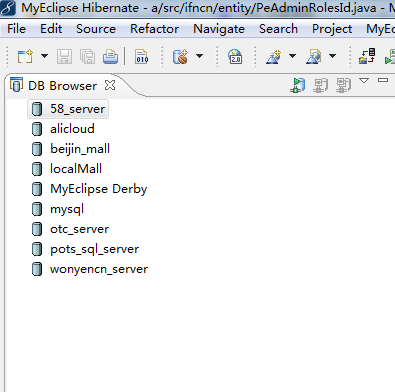The height and width of the screenshot is (392, 395).
Task: Open the Refactor menu
Action: [x=154, y=29]
